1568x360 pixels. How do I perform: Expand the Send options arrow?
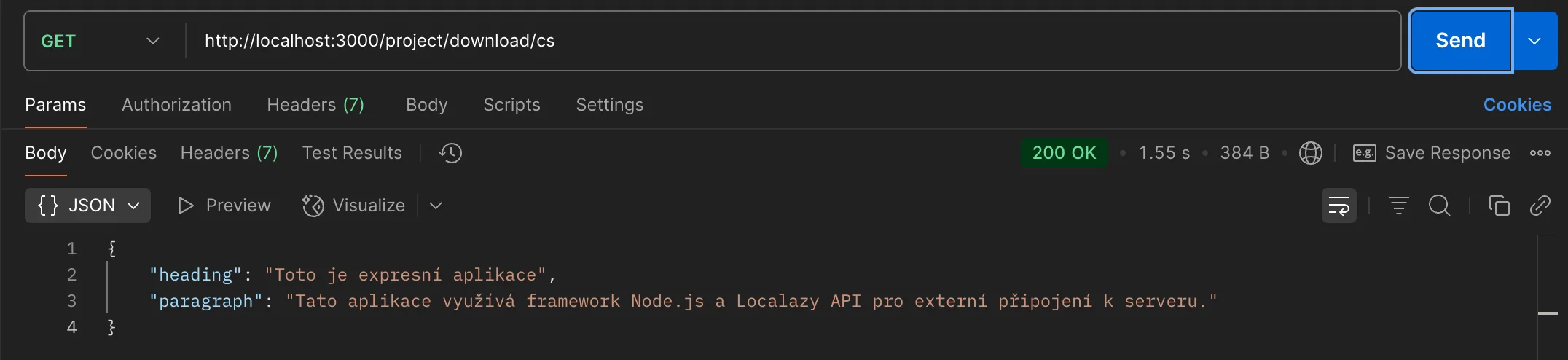click(x=1534, y=41)
